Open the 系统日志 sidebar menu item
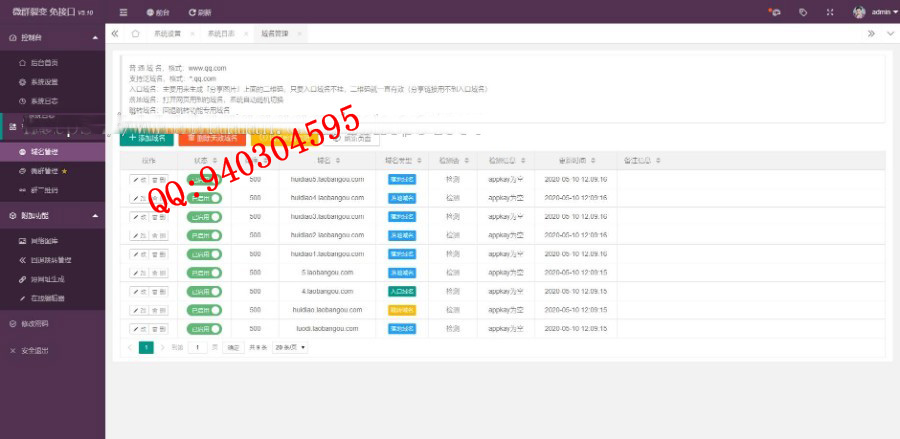The width and height of the screenshot is (900, 439). point(44,101)
